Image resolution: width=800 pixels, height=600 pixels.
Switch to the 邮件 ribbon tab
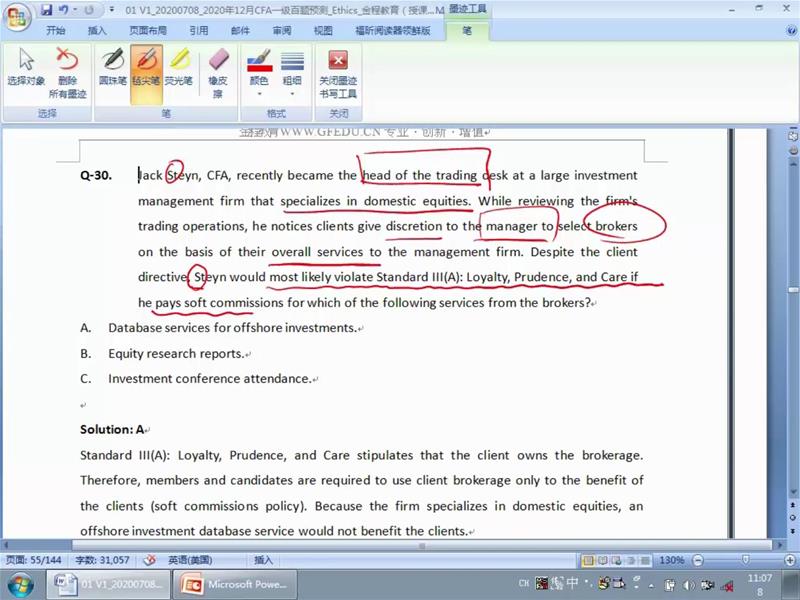pos(240,31)
